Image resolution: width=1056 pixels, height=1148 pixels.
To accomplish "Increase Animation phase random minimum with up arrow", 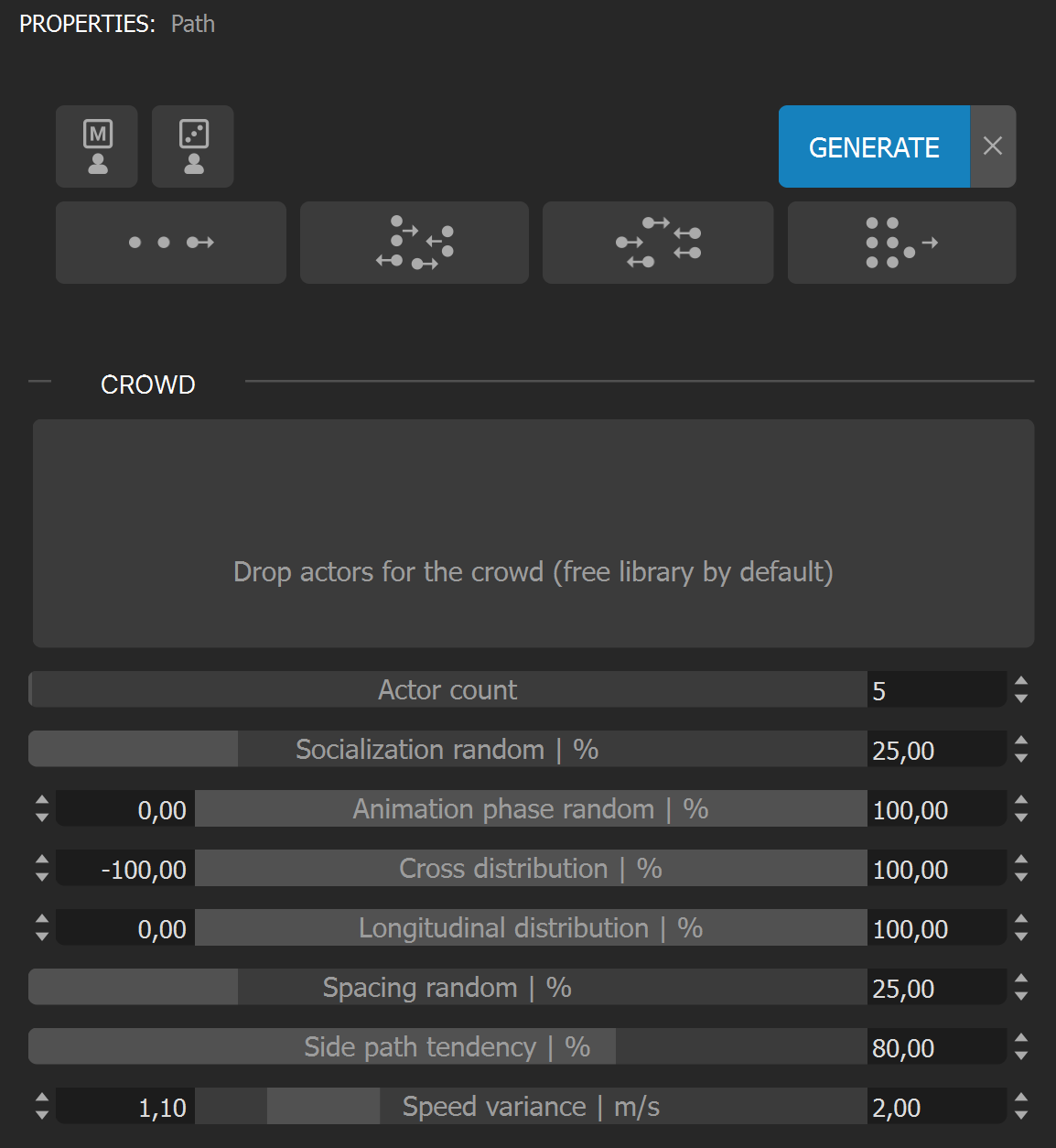I will 42,800.
